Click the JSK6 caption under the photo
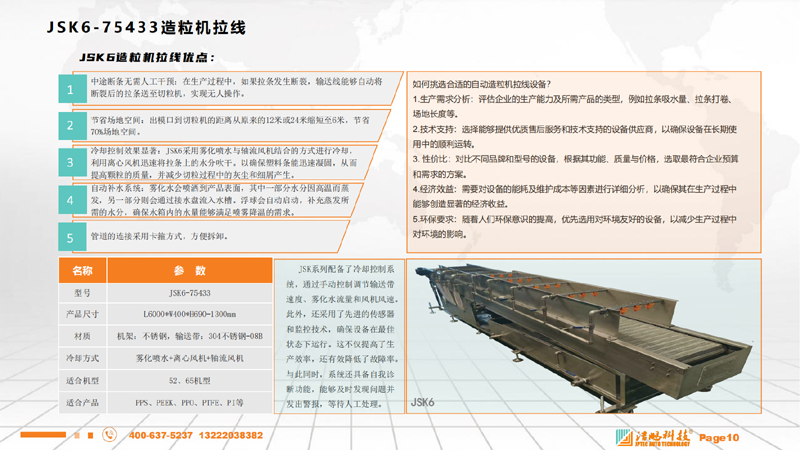Screen dimensions: 800x450 tap(422, 402)
